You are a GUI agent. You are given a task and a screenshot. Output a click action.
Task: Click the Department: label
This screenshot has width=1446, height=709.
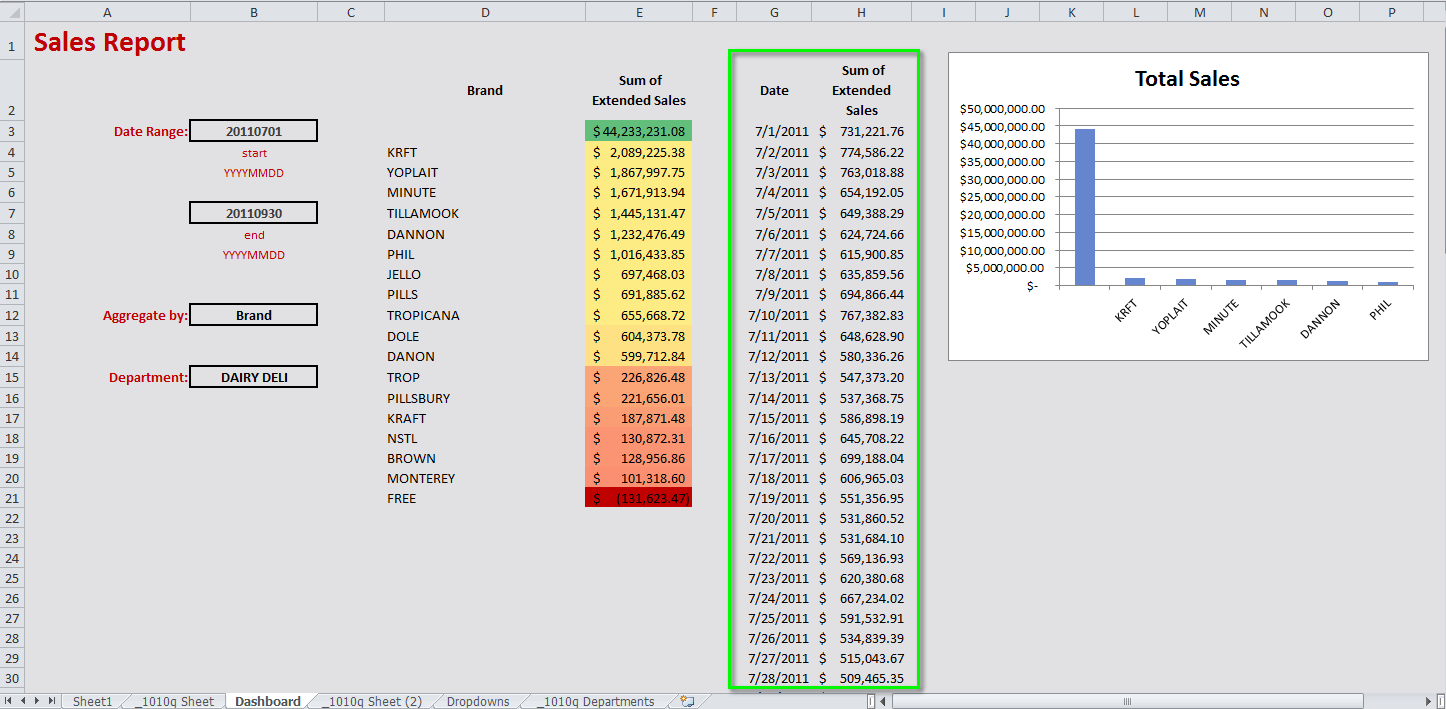148,378
